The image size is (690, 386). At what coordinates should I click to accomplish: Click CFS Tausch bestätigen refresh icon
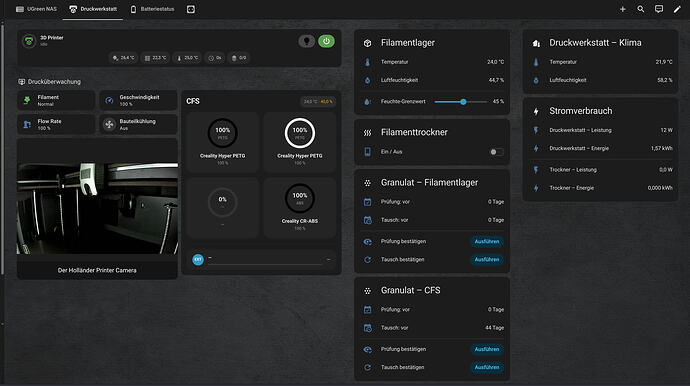pos(367,368)
